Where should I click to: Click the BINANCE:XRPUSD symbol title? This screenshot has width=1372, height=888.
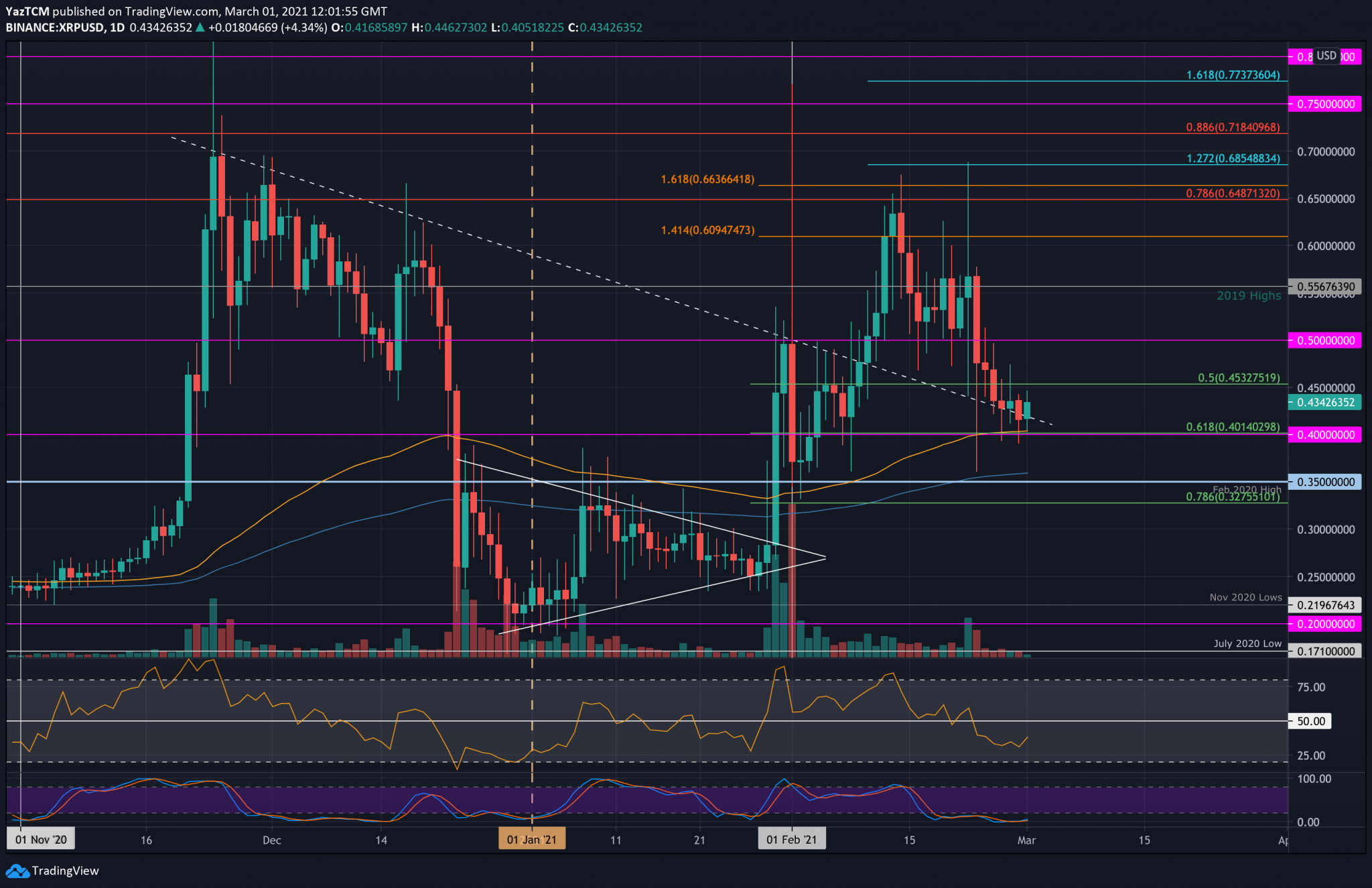(56, 27)
